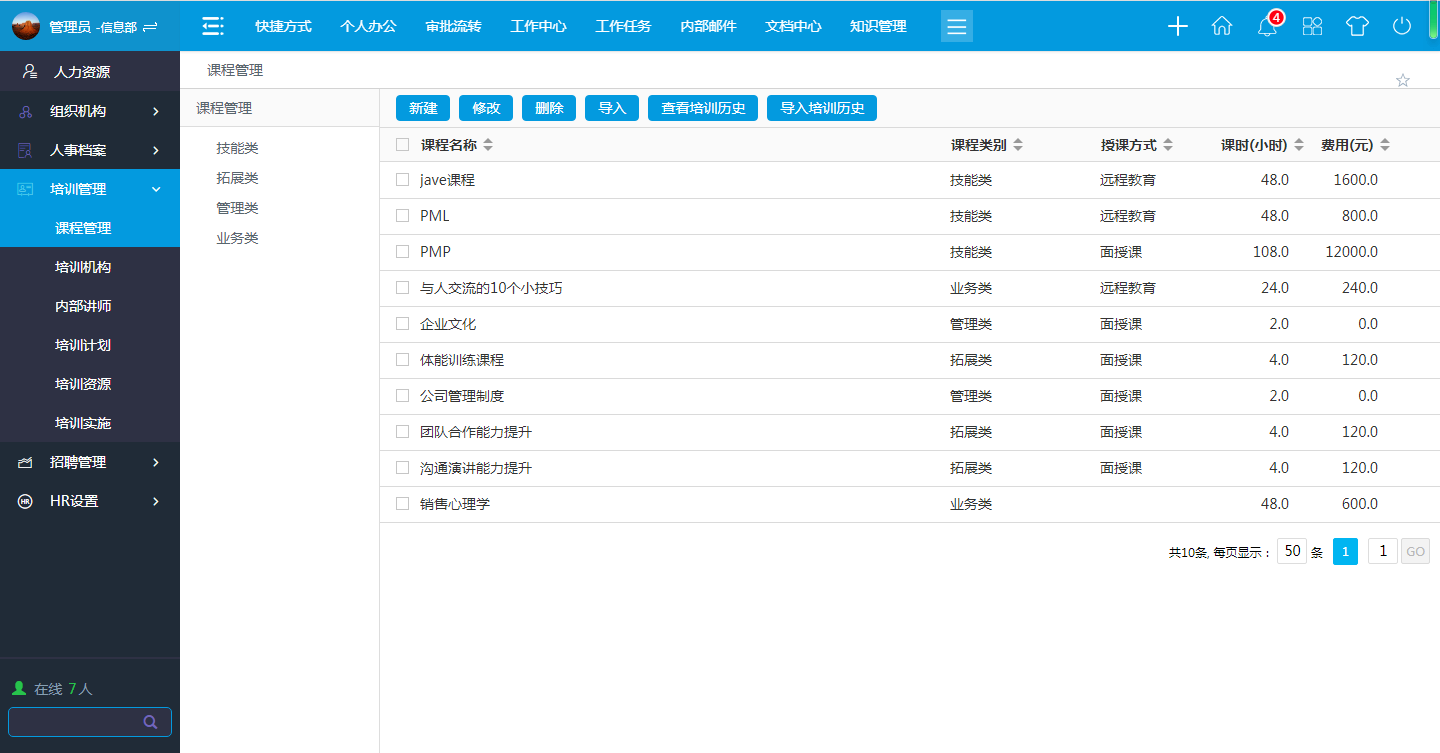1440x753 pixels.
Task: Expand the 招聘管理 sidebar section
Action: (x=156, y=462)
